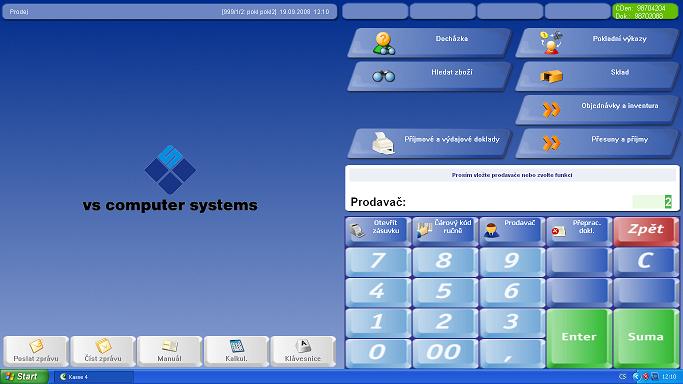Click the green Suma key
Viewport: 683px width, 384px height.
click(x=646, y=338)
